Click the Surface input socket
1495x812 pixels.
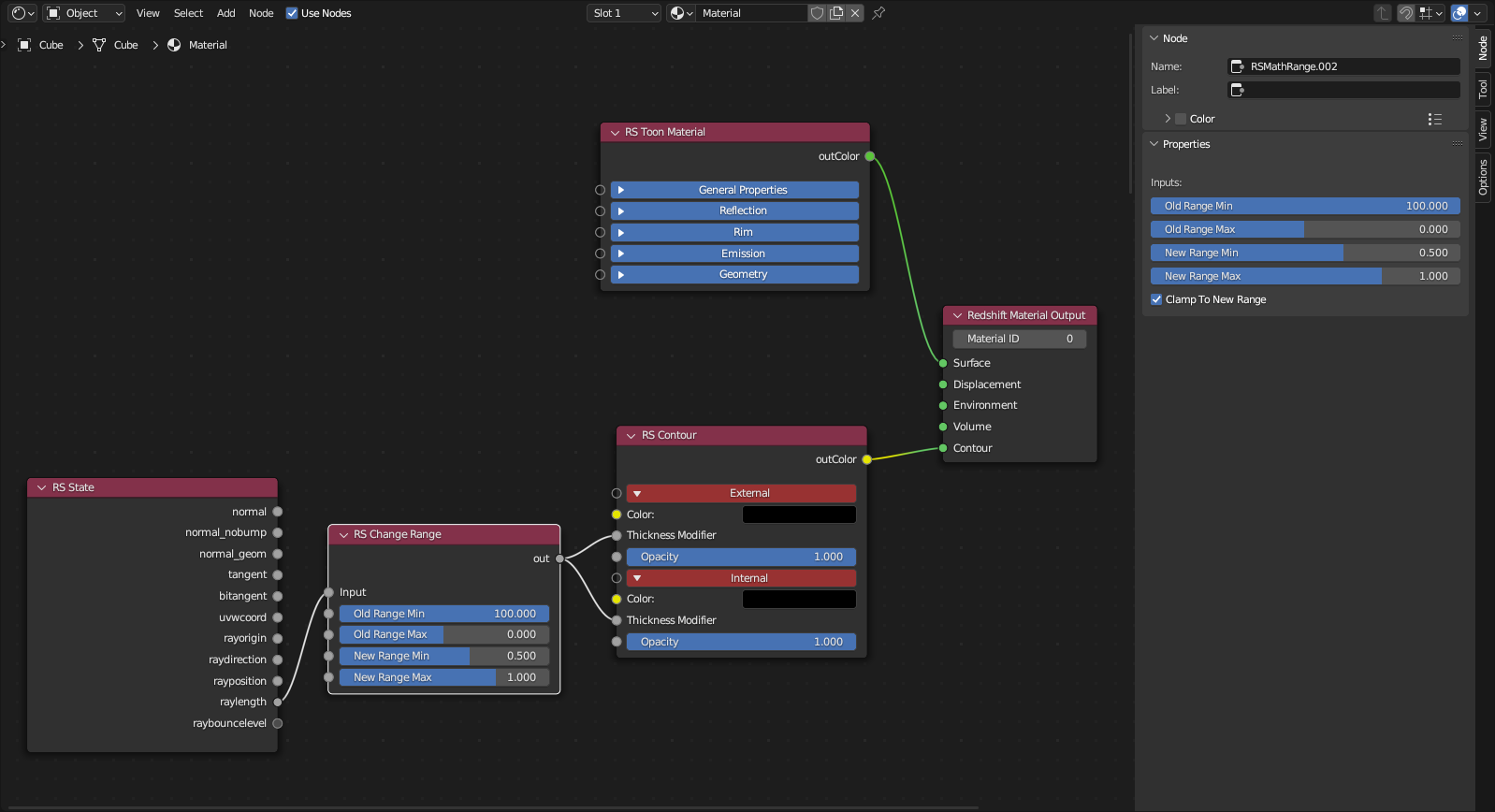[x=943, y=363]
